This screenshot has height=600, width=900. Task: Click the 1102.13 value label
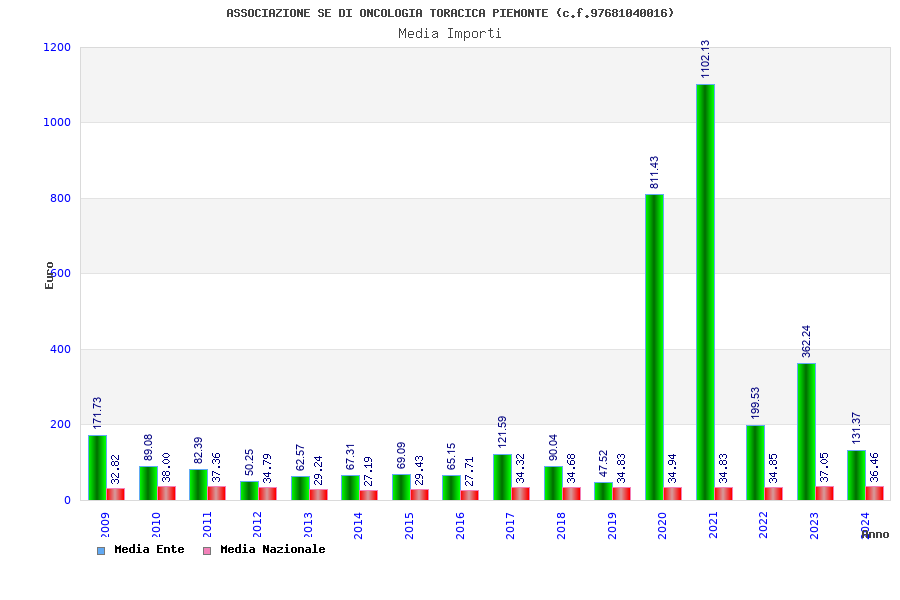705,59
